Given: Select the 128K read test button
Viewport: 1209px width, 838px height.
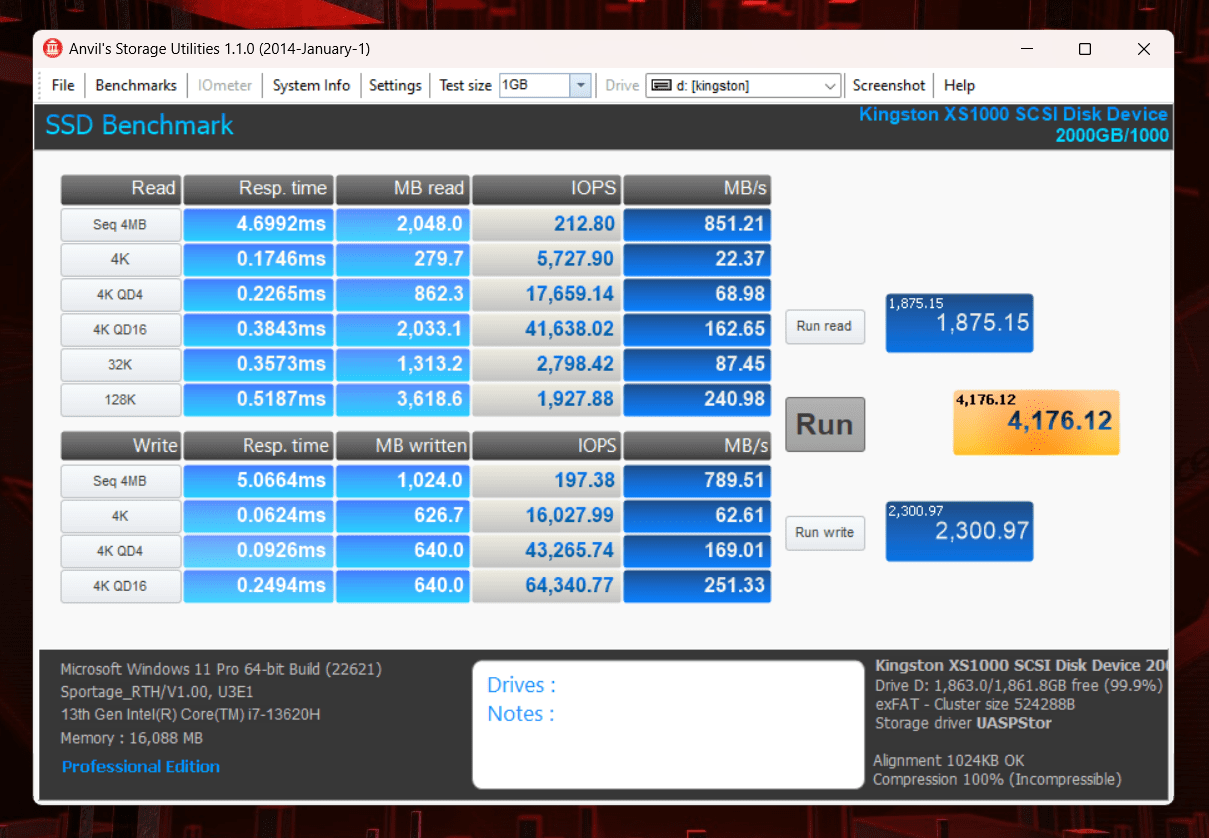Looking at the screenshot, I should (x=120, y=400).
